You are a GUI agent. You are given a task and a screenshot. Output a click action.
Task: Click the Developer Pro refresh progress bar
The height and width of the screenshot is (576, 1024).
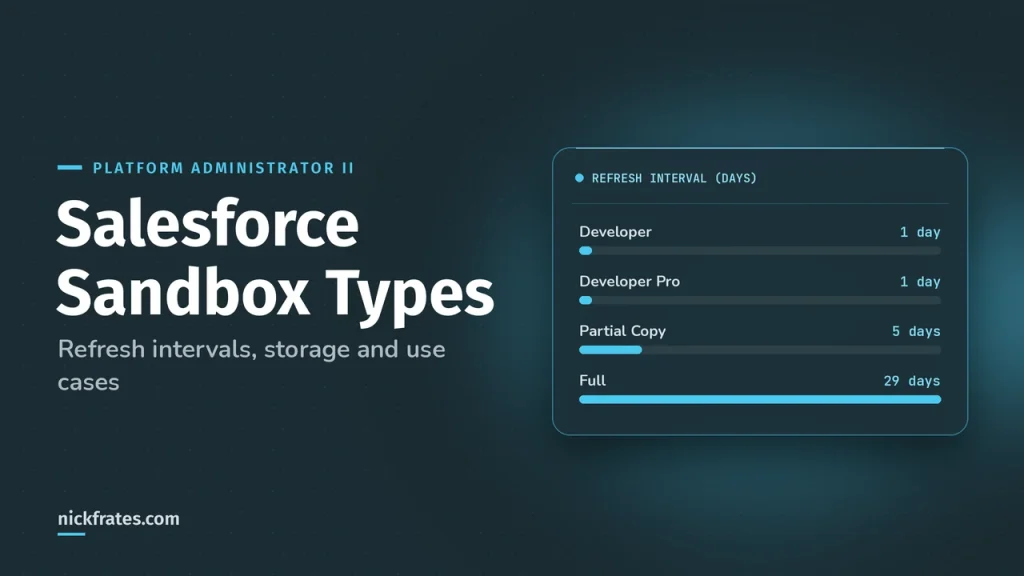(x=760, y=300)
